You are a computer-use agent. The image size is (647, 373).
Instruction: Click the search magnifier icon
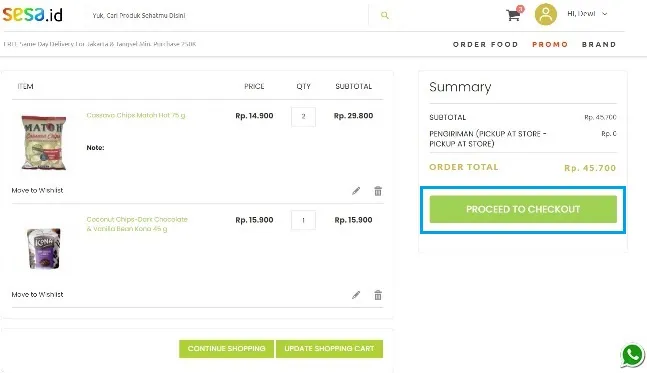click(x=385, y=15)
